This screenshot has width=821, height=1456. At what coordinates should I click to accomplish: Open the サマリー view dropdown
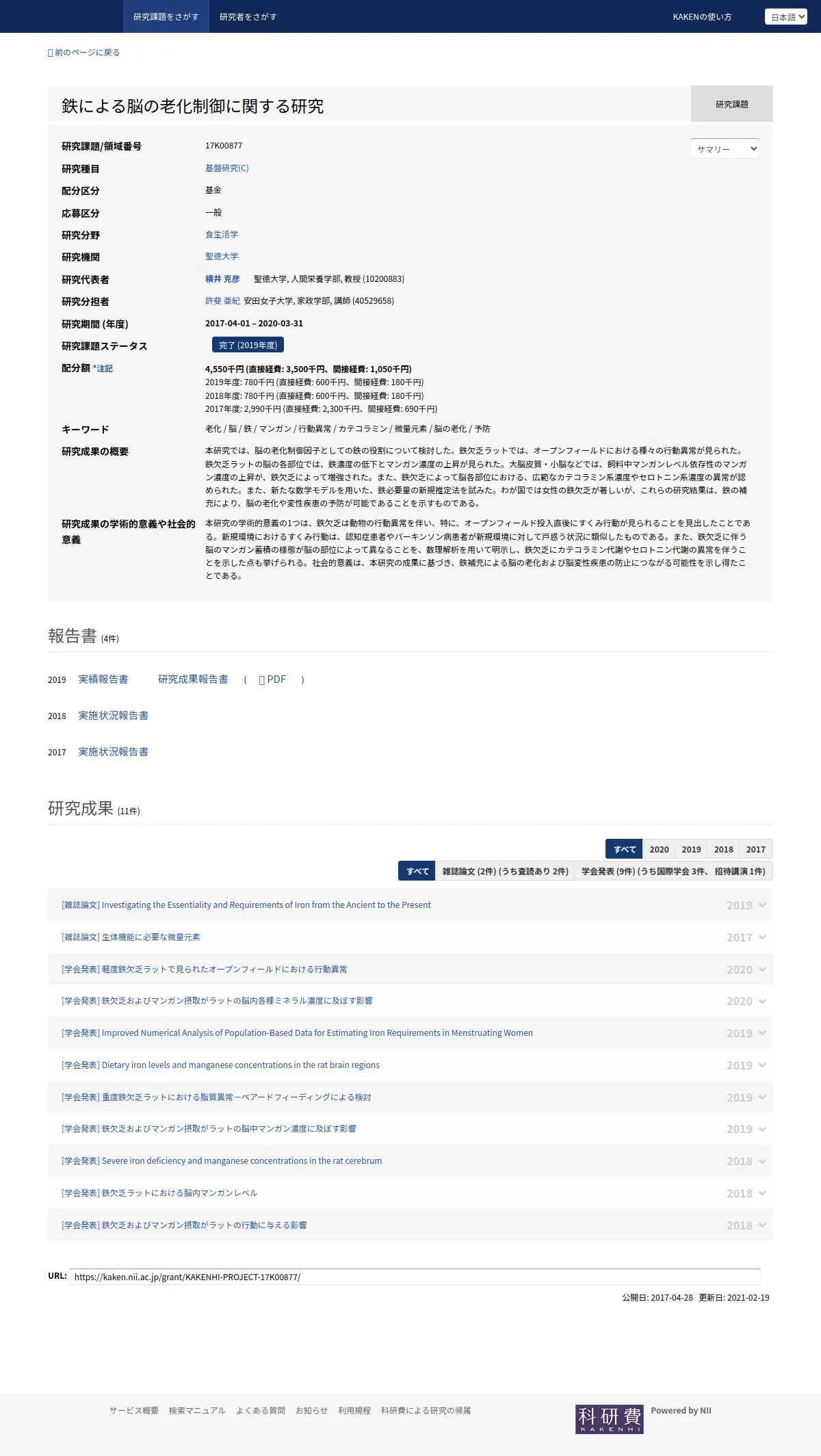pyautogui.click(x=725, y=148)
